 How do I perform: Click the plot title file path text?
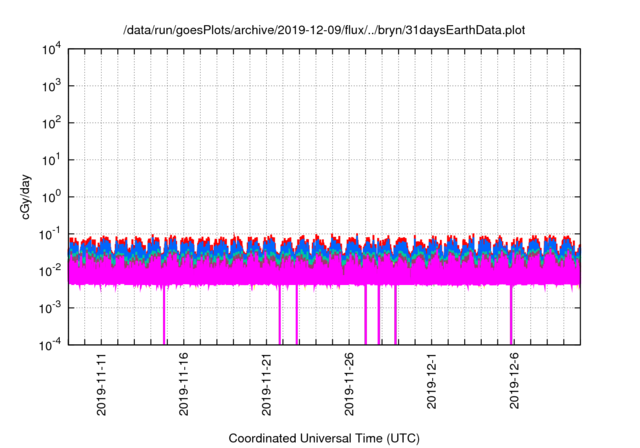324,30
